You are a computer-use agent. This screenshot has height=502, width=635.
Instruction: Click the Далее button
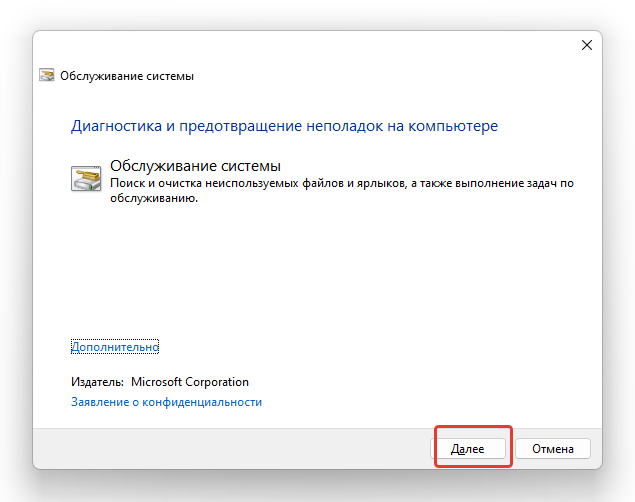[468, 449]
